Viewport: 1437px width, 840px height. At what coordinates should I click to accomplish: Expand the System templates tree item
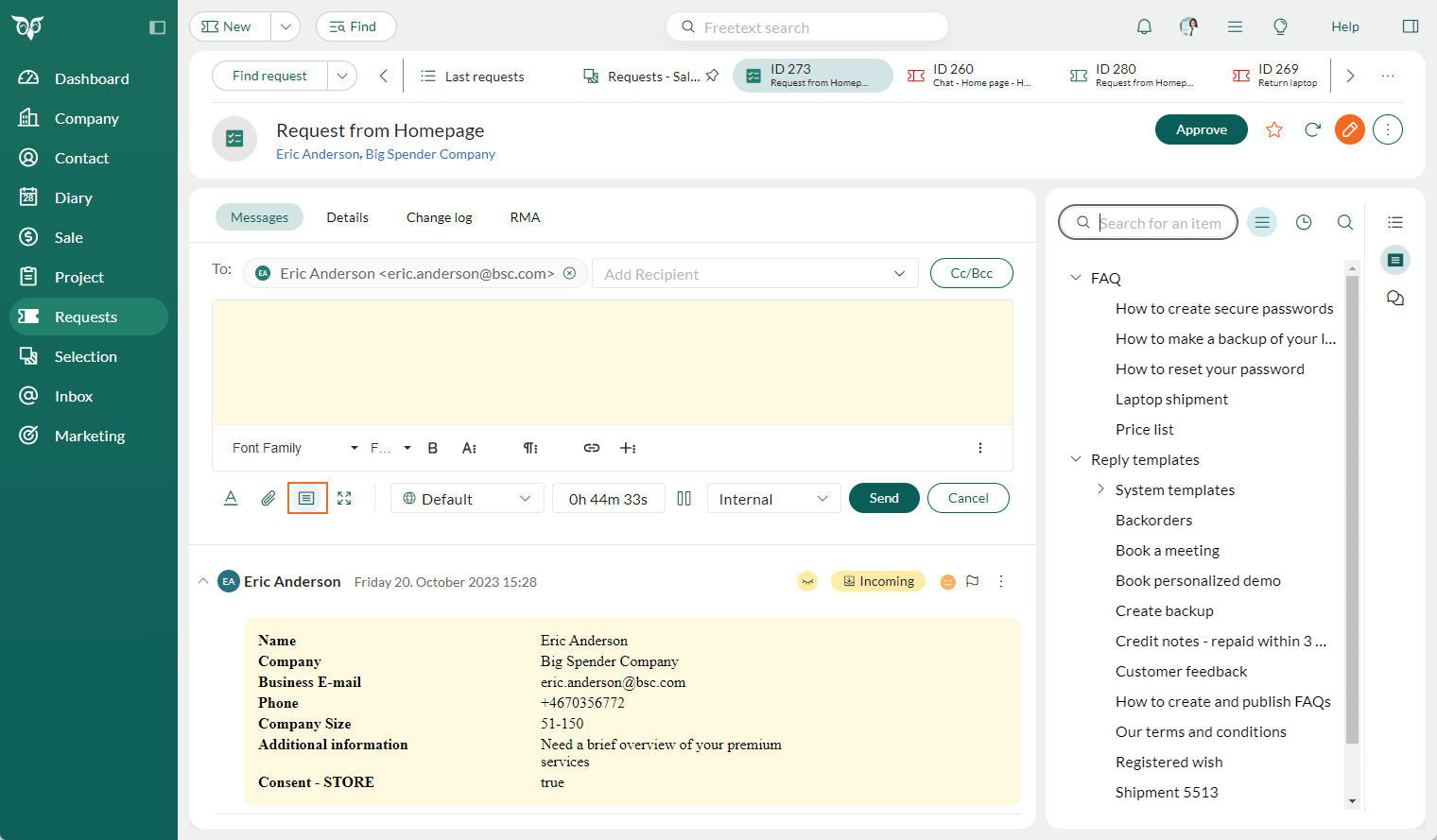pyautogui.click(x=1099, y=489)
